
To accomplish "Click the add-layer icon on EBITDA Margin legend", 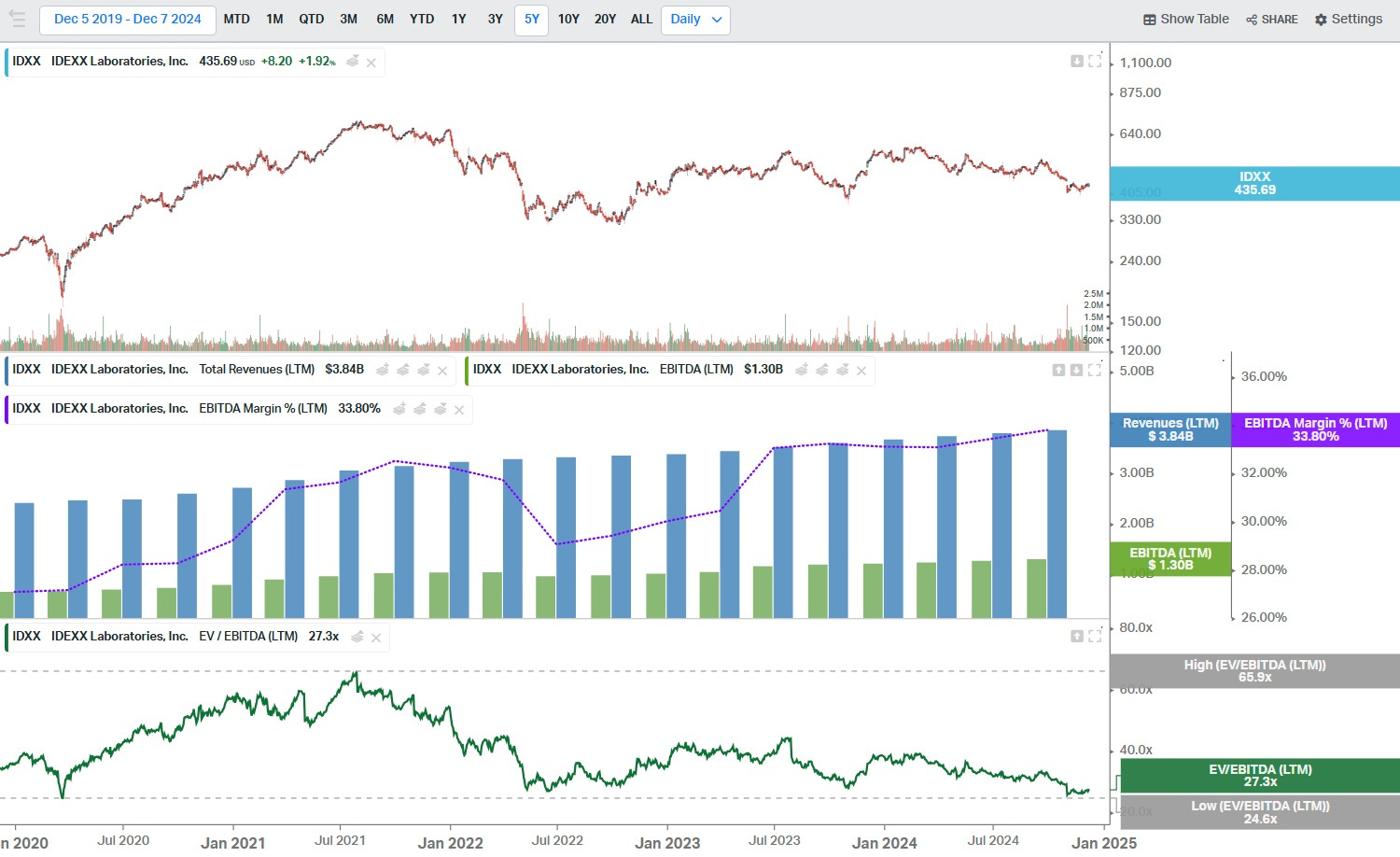I will coord(399,409).
